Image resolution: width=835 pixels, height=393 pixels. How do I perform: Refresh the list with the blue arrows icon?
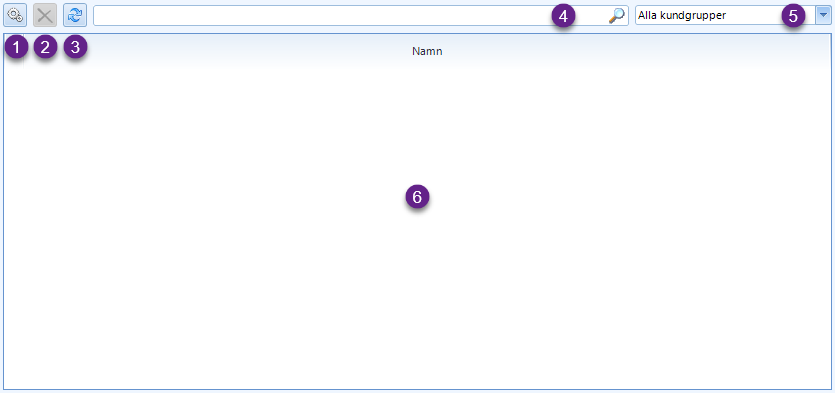[x=75, y=15]
